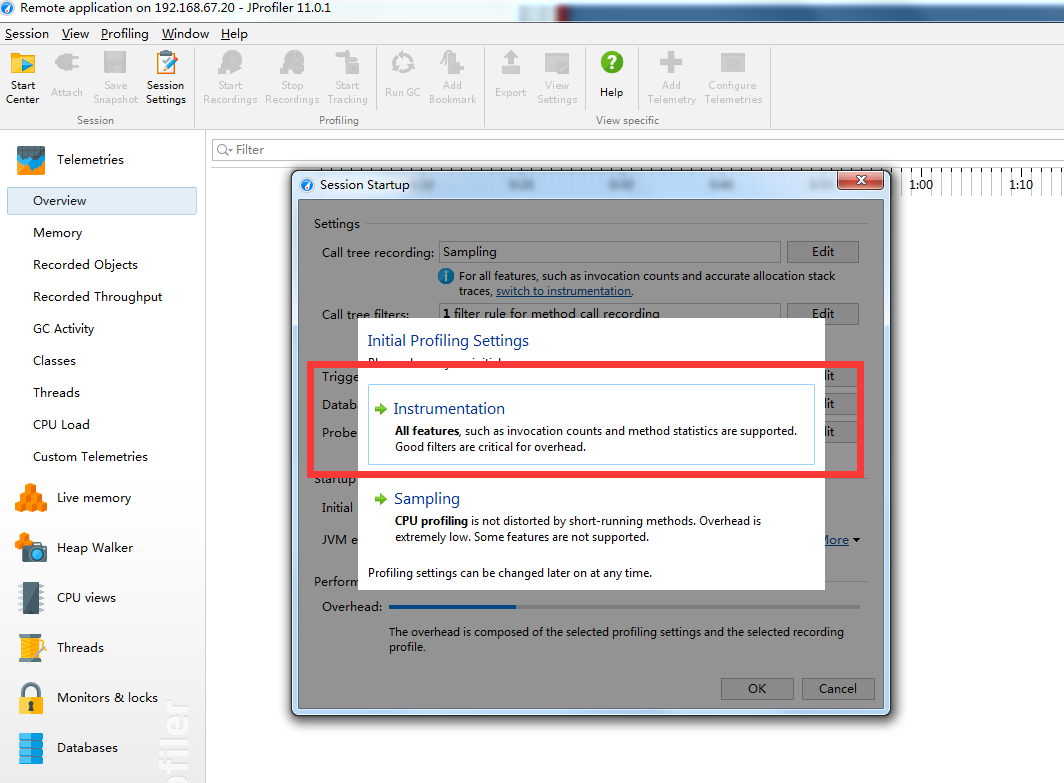Image resolution: width=1064 pixels, height=783 pixels.
Task: Open the View menu
Action: coord(75,34)
